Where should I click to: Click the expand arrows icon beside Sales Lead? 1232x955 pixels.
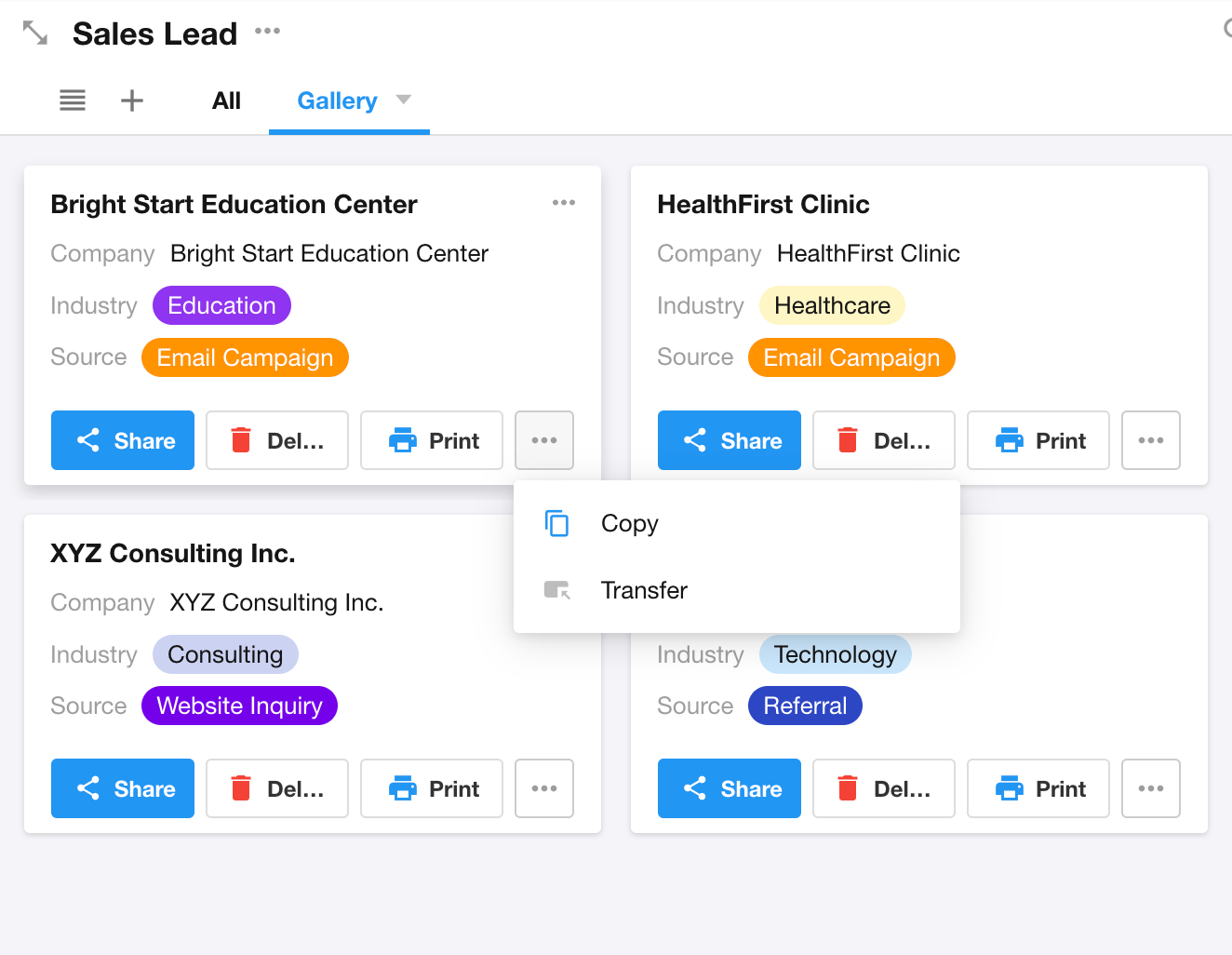click(x=34, y=34)
